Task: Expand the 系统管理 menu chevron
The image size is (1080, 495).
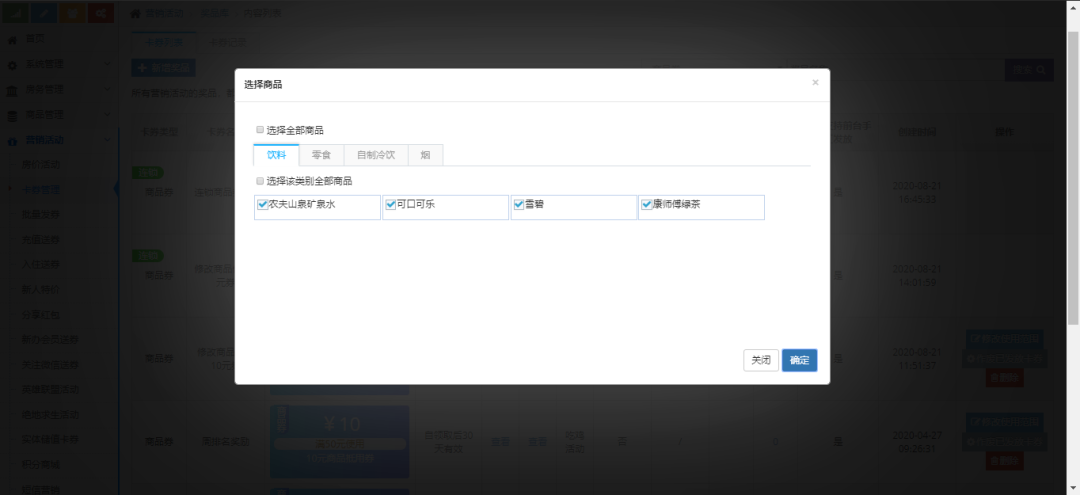Action: [x=107, y=64]
